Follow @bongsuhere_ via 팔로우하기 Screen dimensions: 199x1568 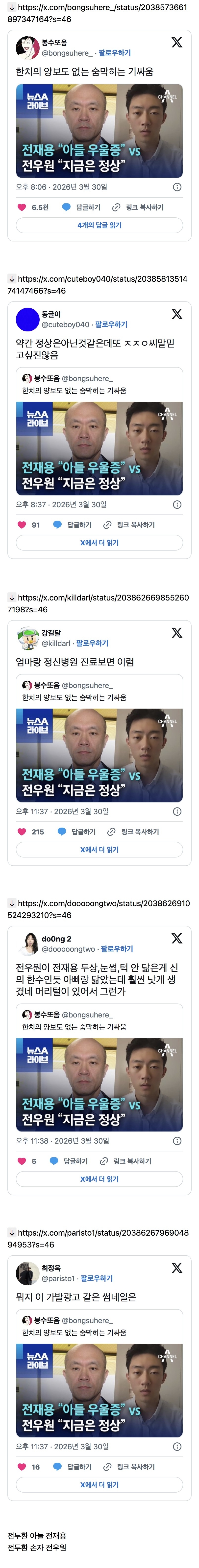[x=114, y=53]
